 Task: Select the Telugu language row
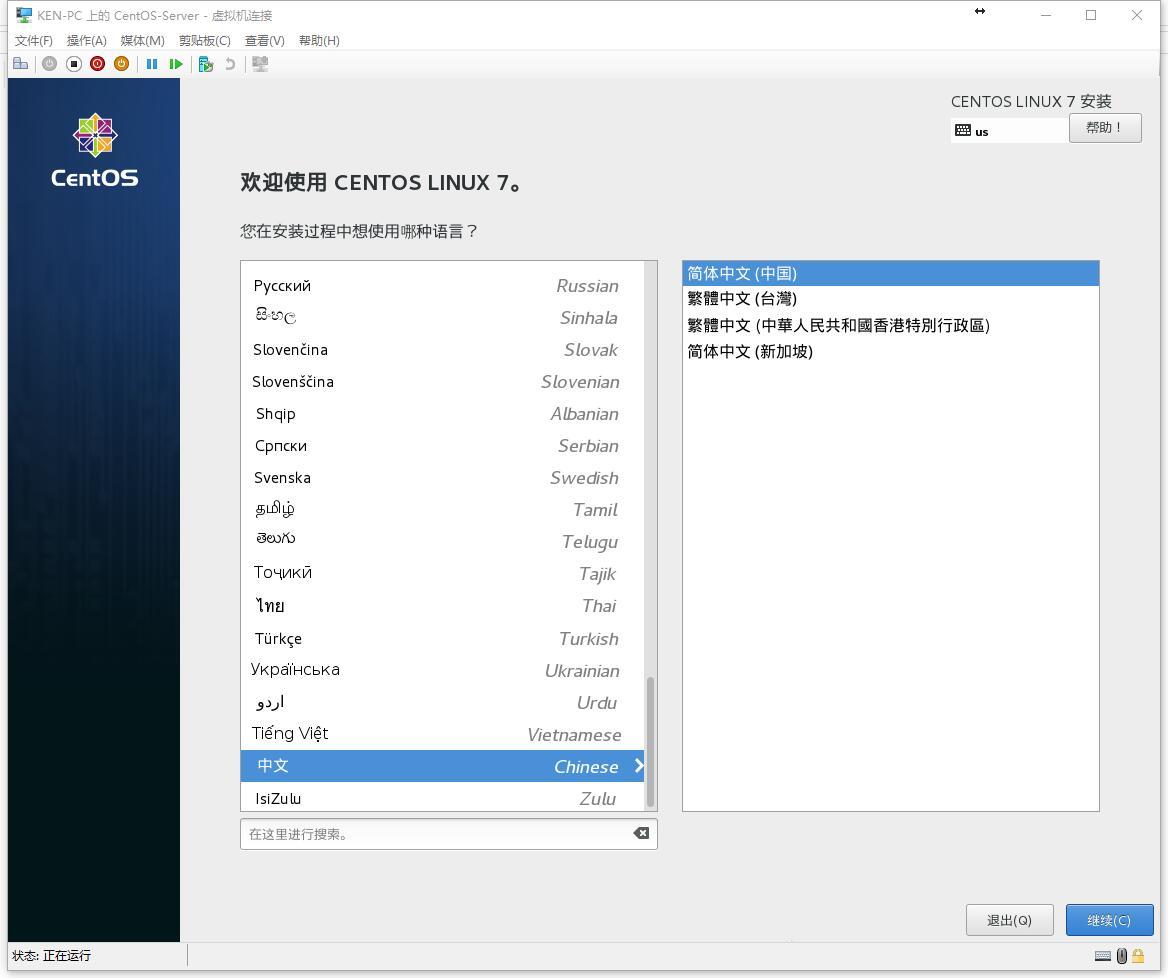[x=442, y=542]
